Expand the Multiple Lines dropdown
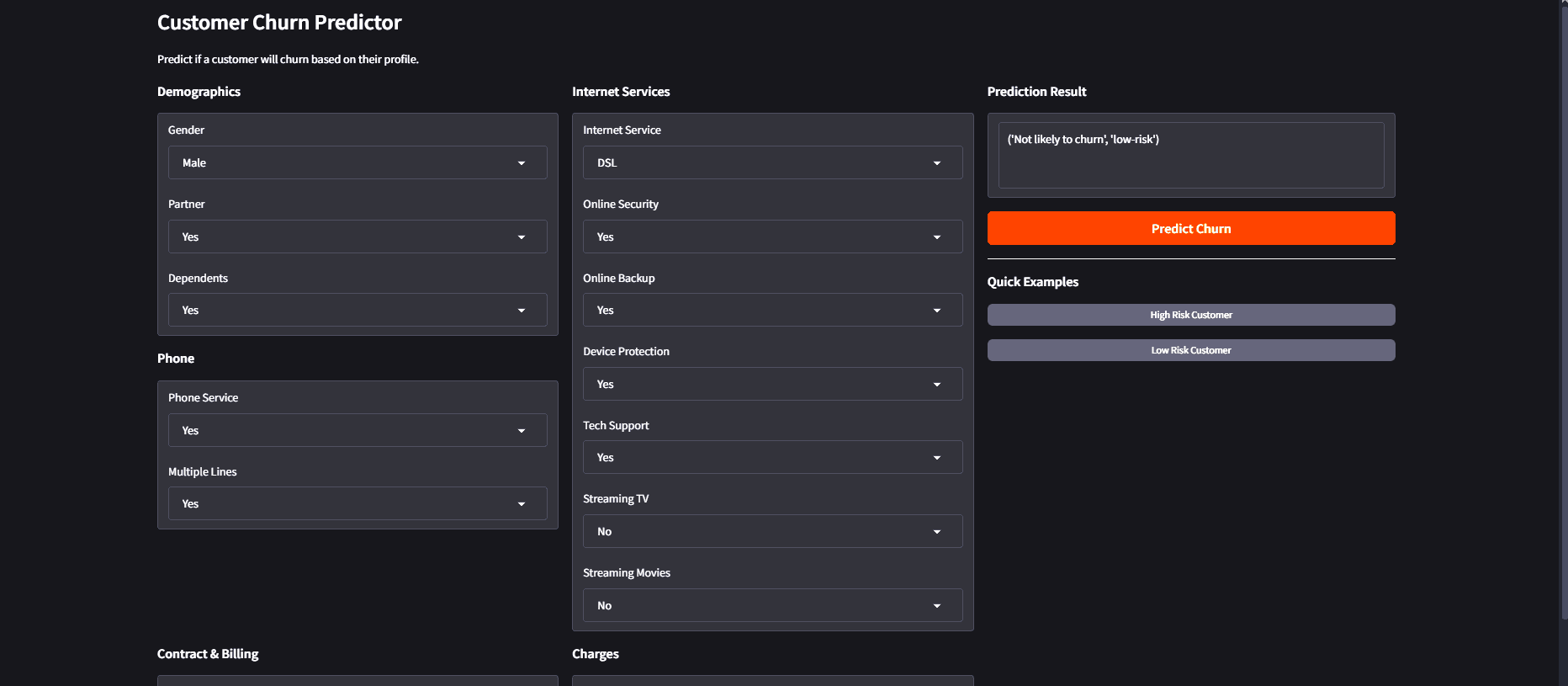This screenshot has height=686, width=1568. [x=358, y=503]
